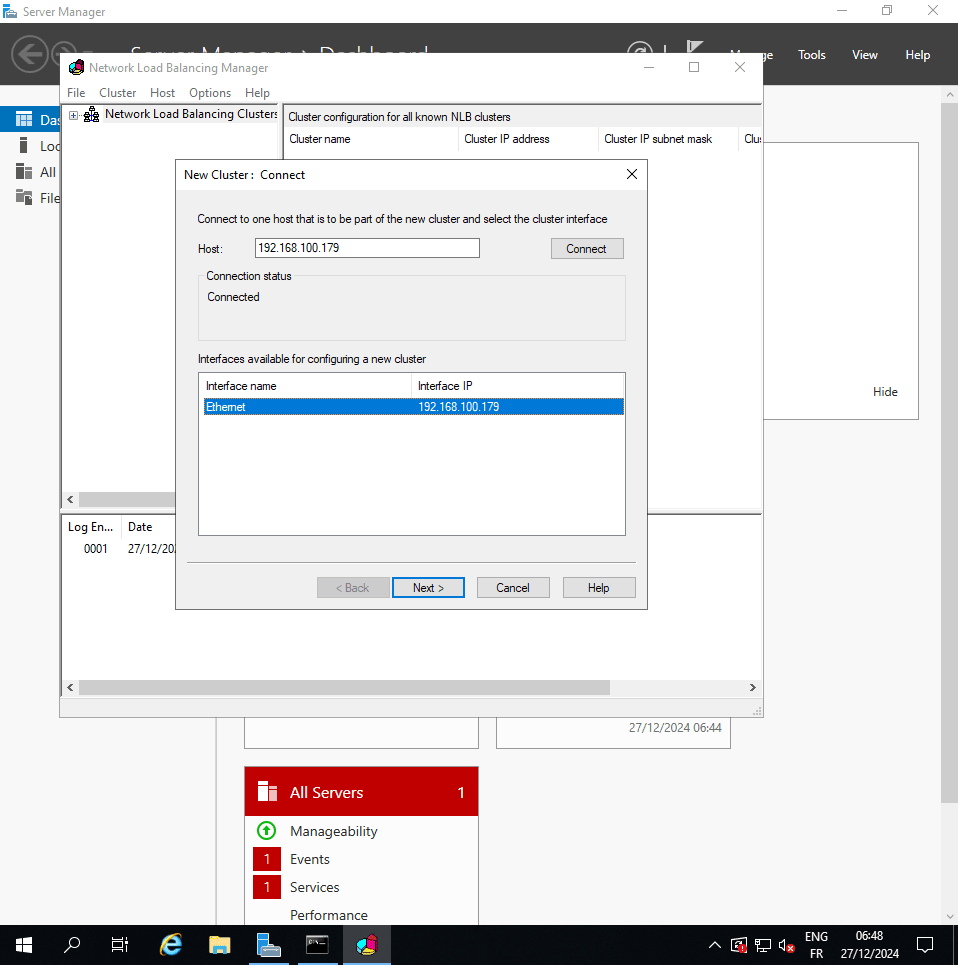Click the Cluster IP address column header

tap(507, 139)
